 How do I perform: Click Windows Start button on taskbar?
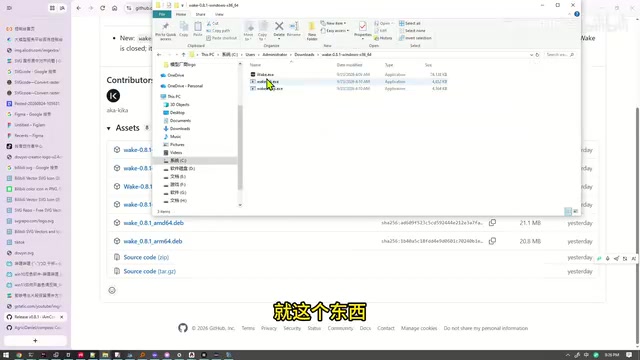tap(6, 355)
